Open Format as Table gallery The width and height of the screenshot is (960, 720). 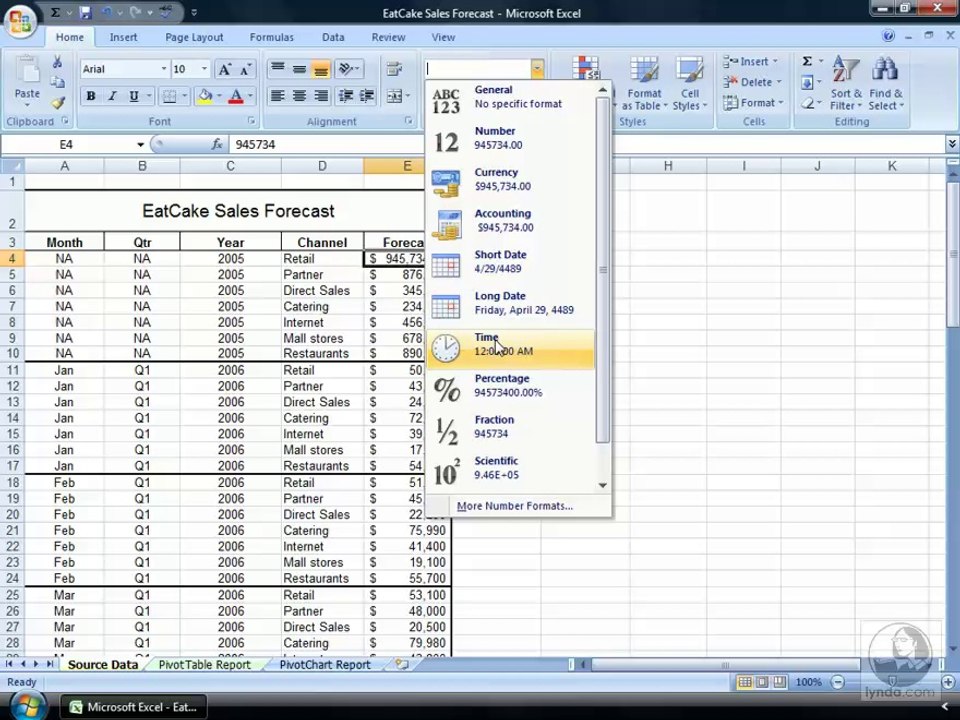coord(644,84)
